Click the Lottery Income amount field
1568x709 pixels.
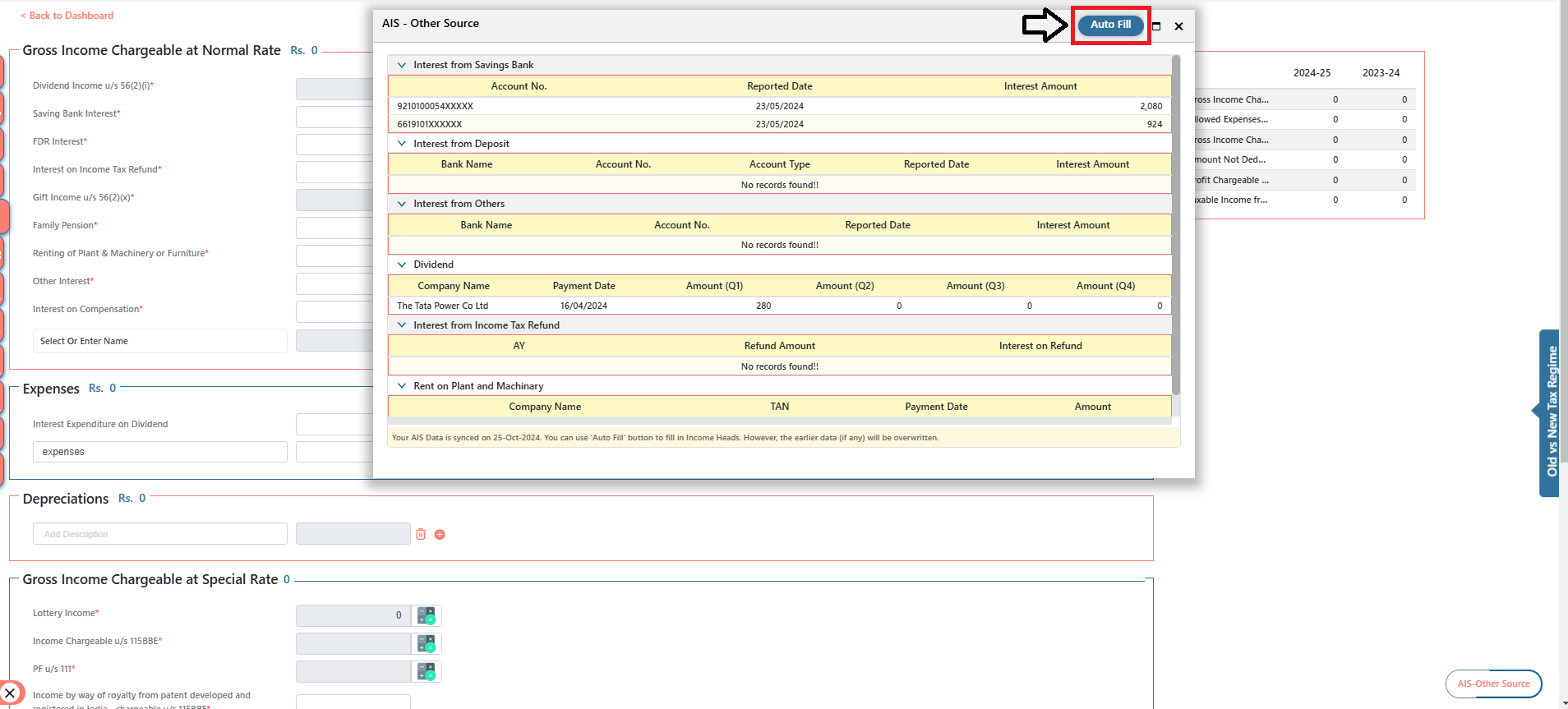tap(353, 615)
